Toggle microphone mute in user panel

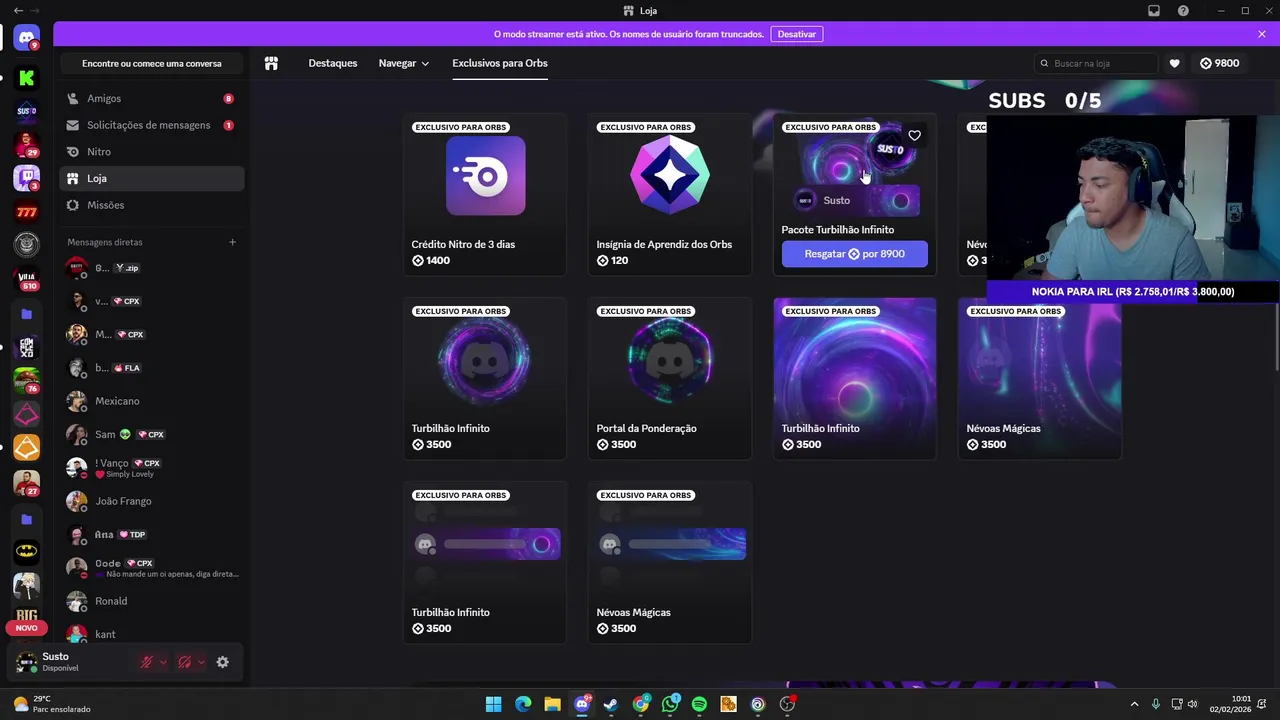coord(146,662)
